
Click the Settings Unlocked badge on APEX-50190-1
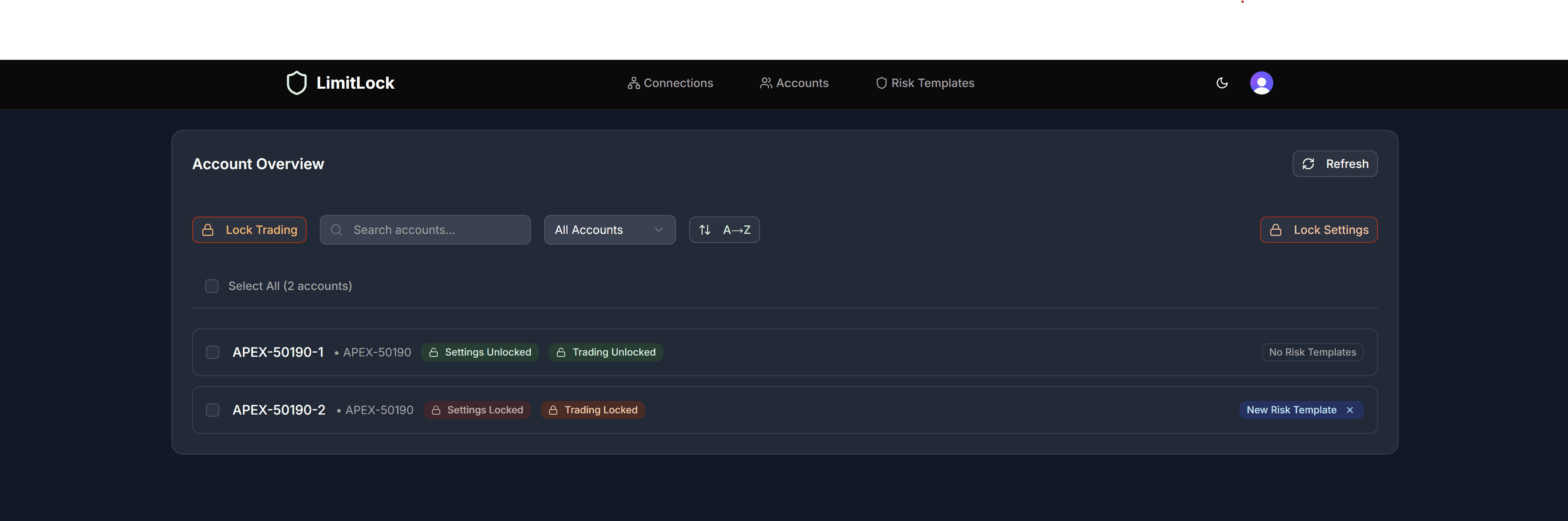tap(480, 352)
